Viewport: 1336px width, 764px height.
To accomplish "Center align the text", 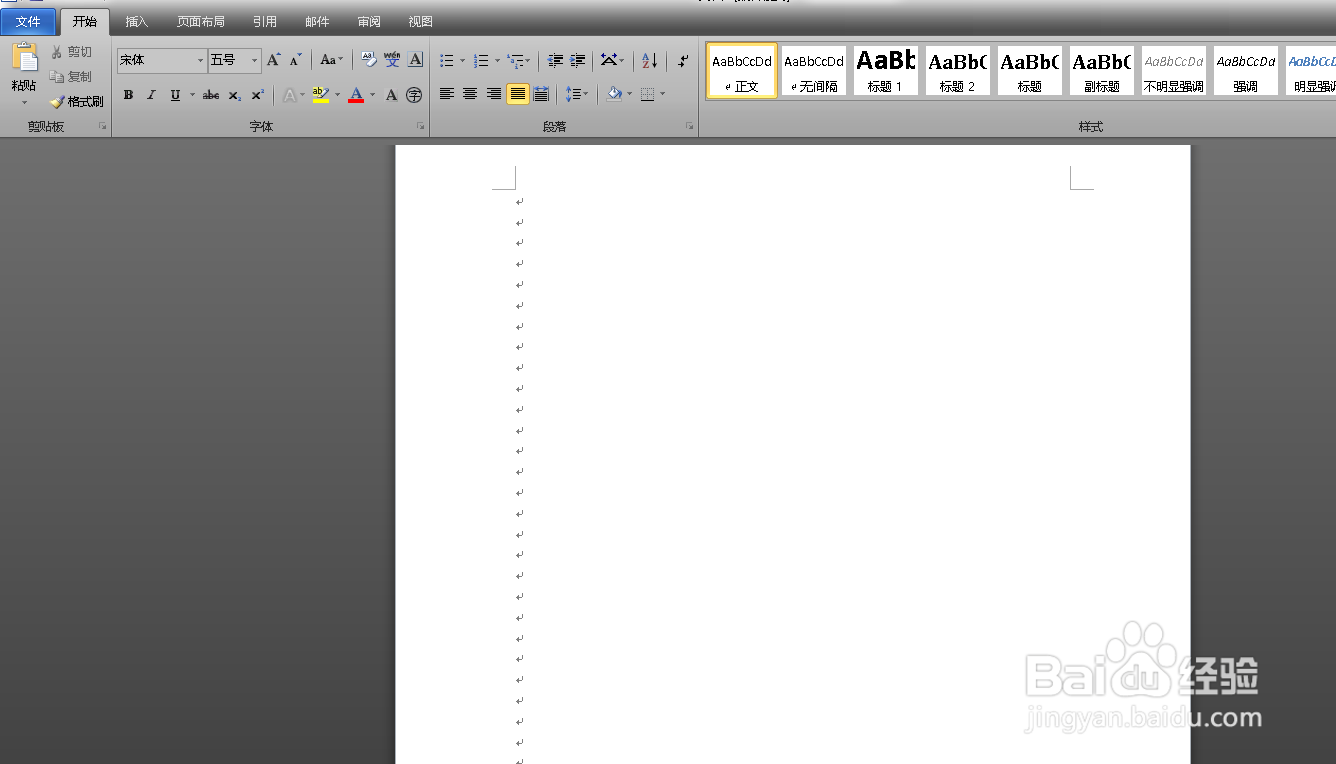I will pyautogui.click(x=470, y=94).
